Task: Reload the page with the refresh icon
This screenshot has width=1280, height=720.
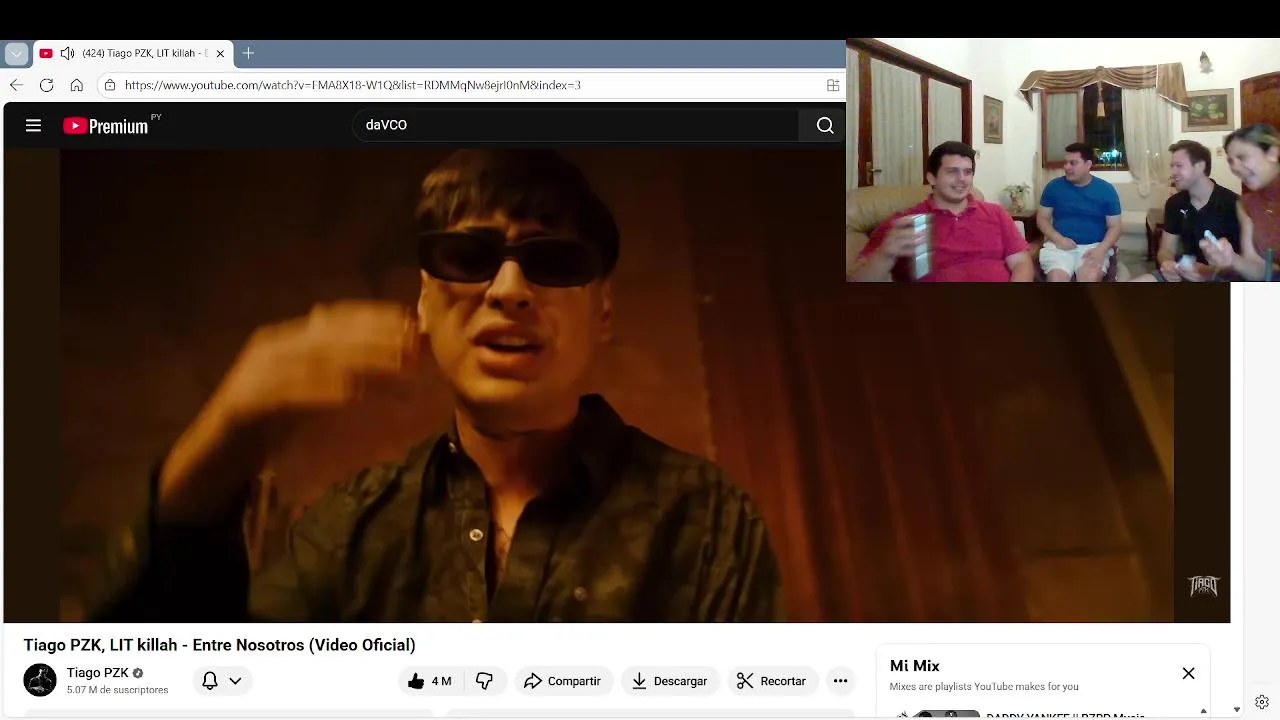Action: pos(46,85)
